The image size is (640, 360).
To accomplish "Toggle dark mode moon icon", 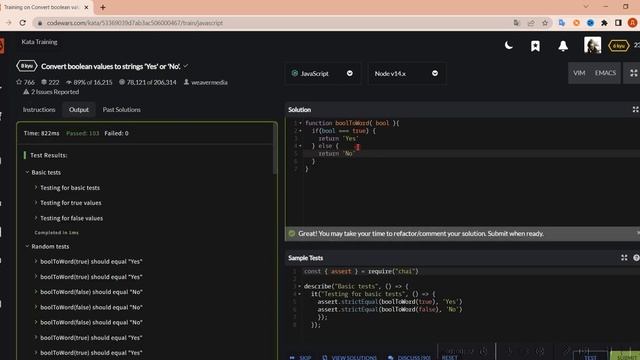I will [x=509, y=45].
